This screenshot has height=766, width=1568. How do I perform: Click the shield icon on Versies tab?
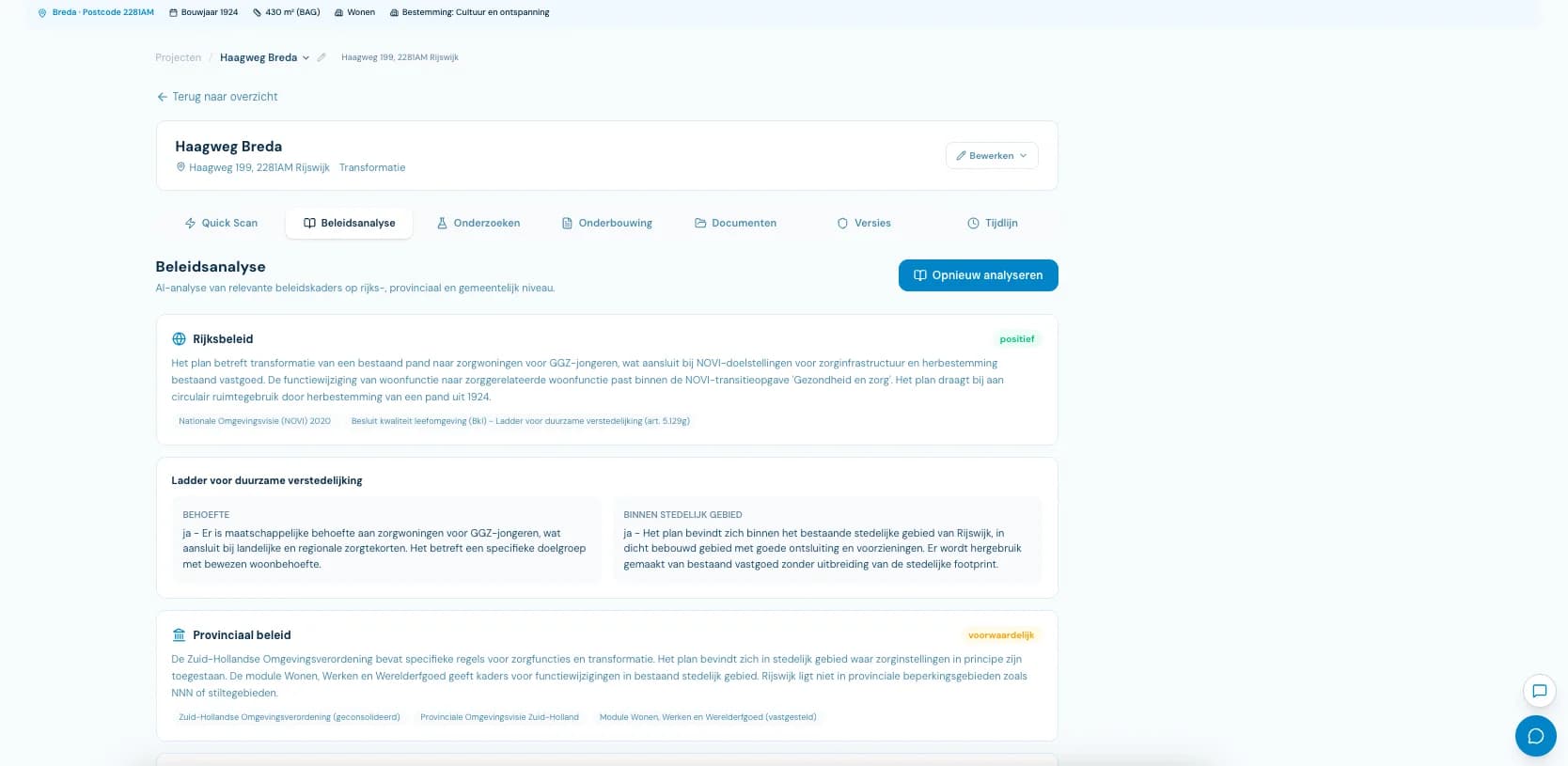(842, 223)
